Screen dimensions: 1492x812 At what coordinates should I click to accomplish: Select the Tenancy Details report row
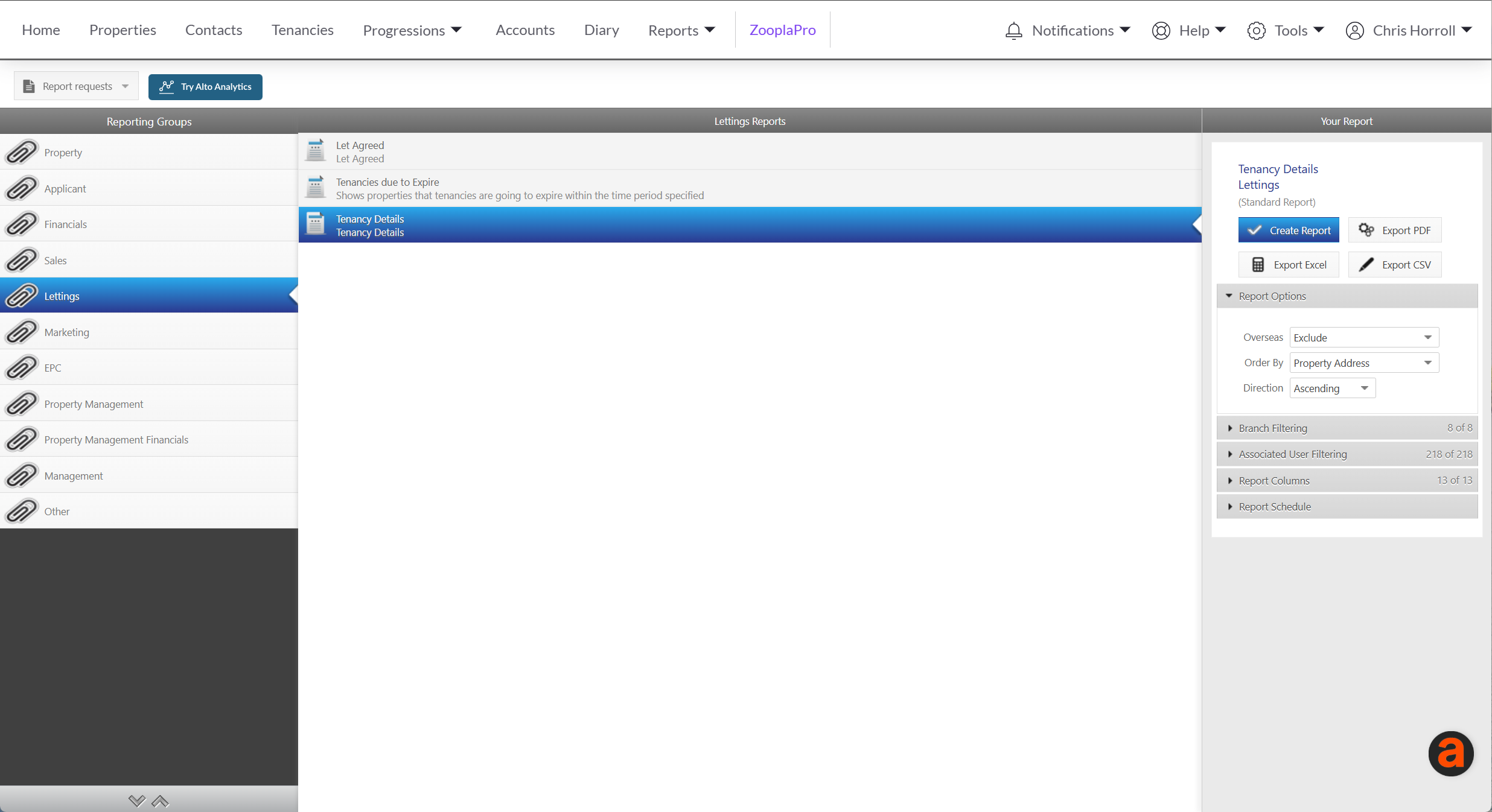[x=750, y=225]
